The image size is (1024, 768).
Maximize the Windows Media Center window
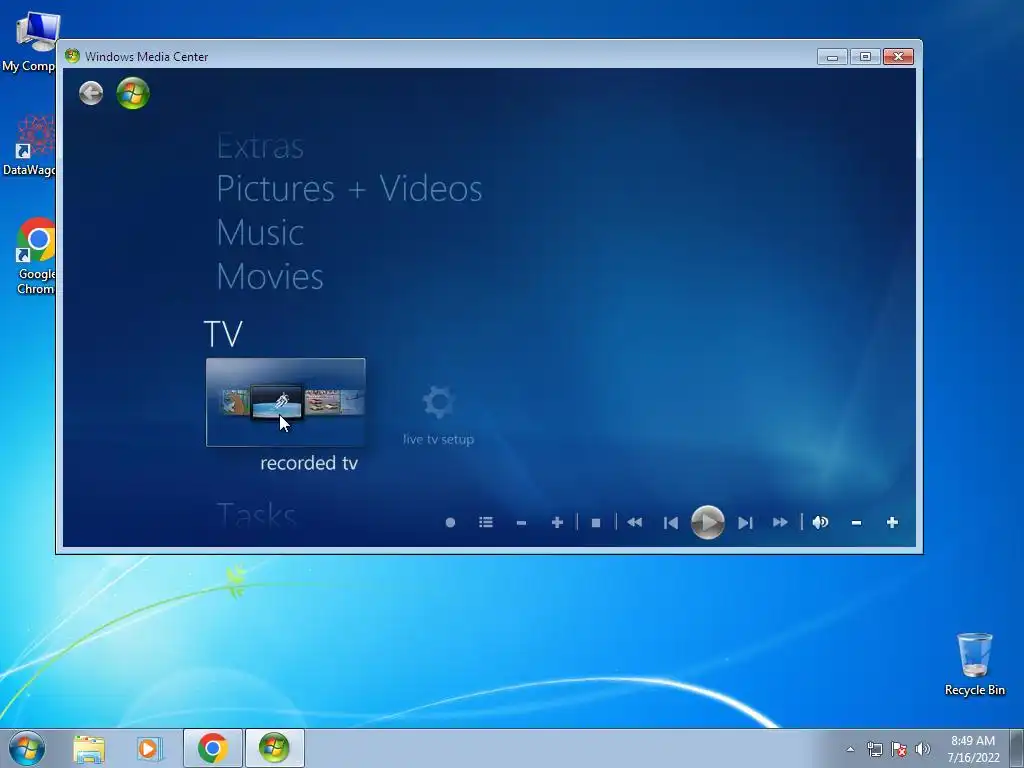865,57
